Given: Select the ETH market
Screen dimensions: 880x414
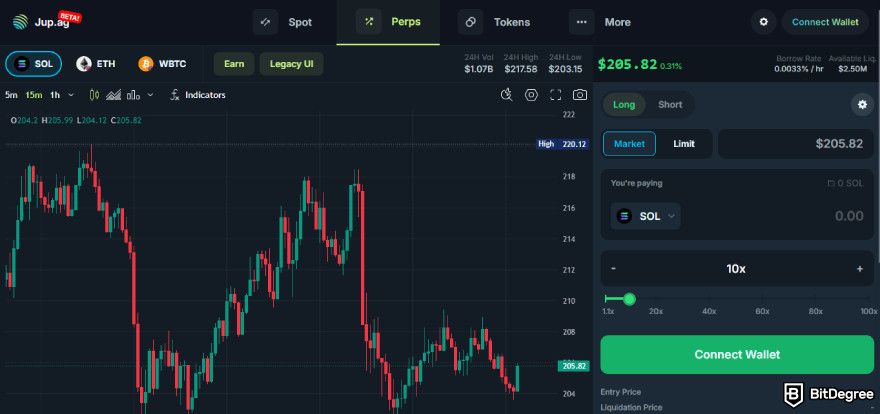Looking at the screenshot, I should [96, 64].
